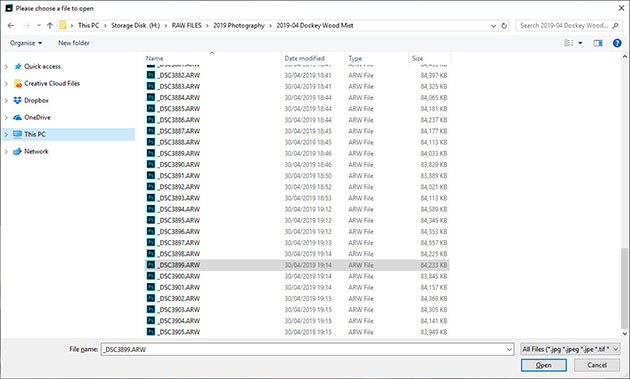This screenshot has height=379, width=630.
Task: Open the view options dropdown arrow
Action: [580, 43]
